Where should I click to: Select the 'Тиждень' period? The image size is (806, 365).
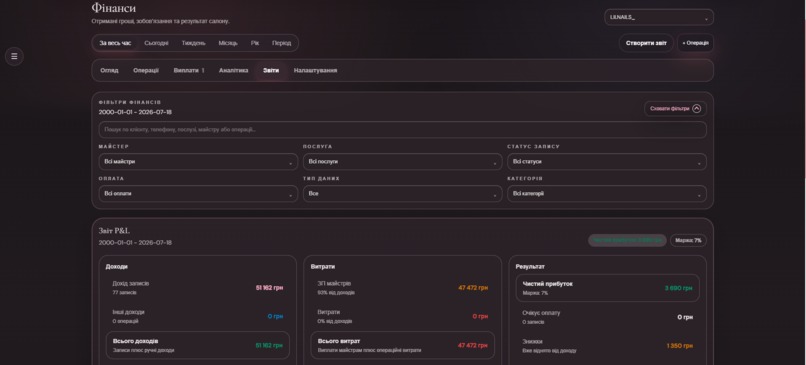click(193, 43)
